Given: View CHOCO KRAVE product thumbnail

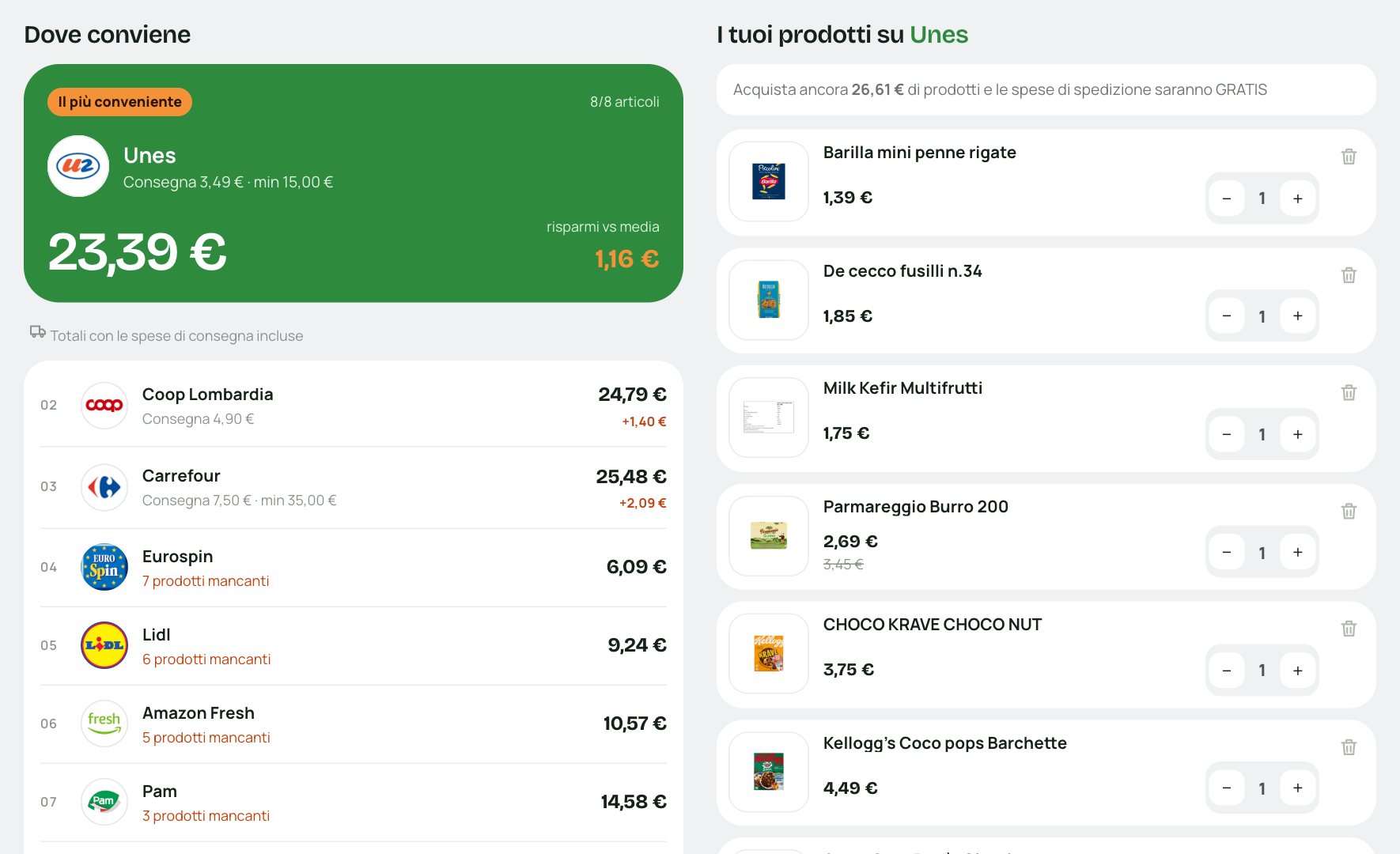Looking at the screenshot, I should point(769,654).
